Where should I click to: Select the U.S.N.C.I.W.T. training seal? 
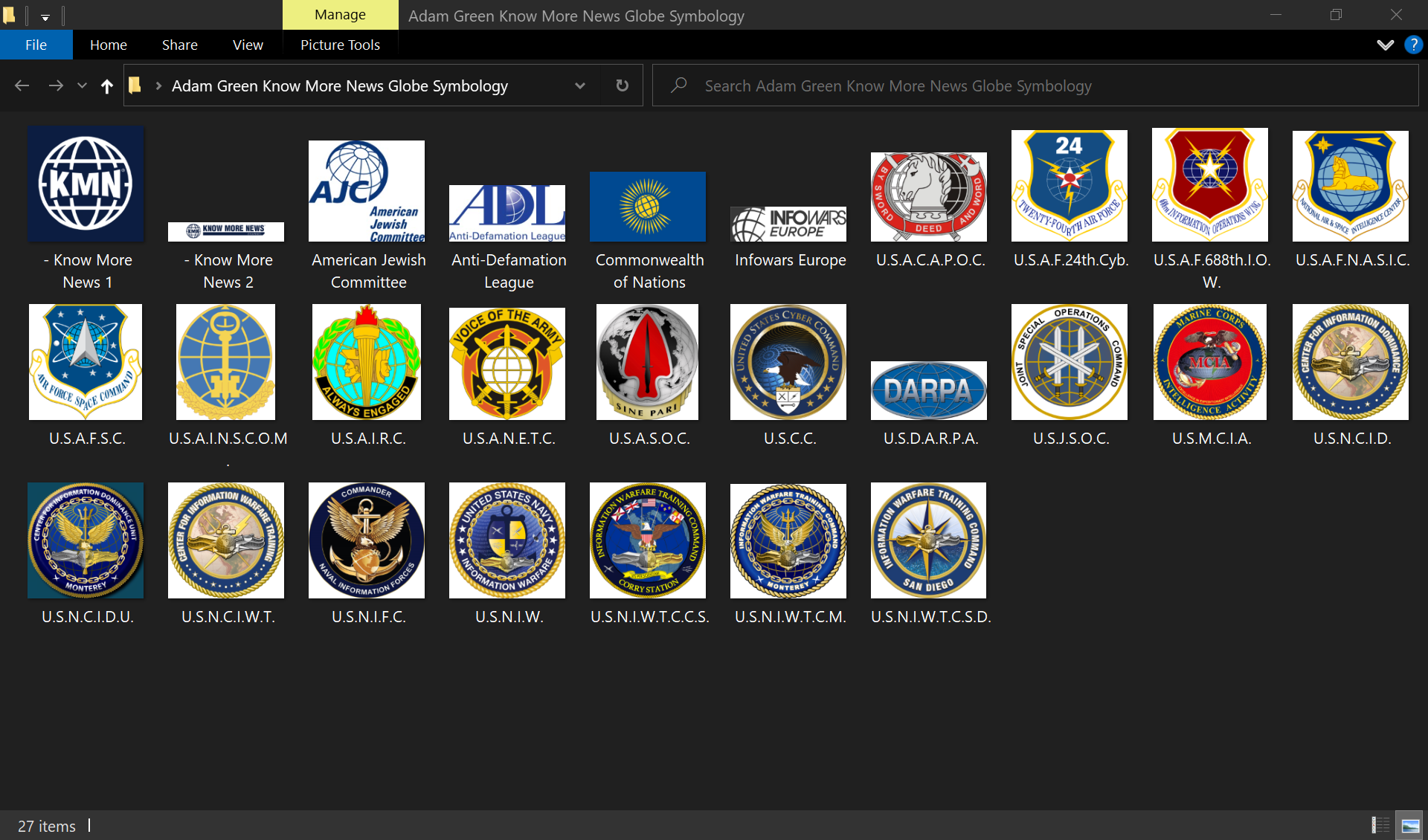[226, 540]
